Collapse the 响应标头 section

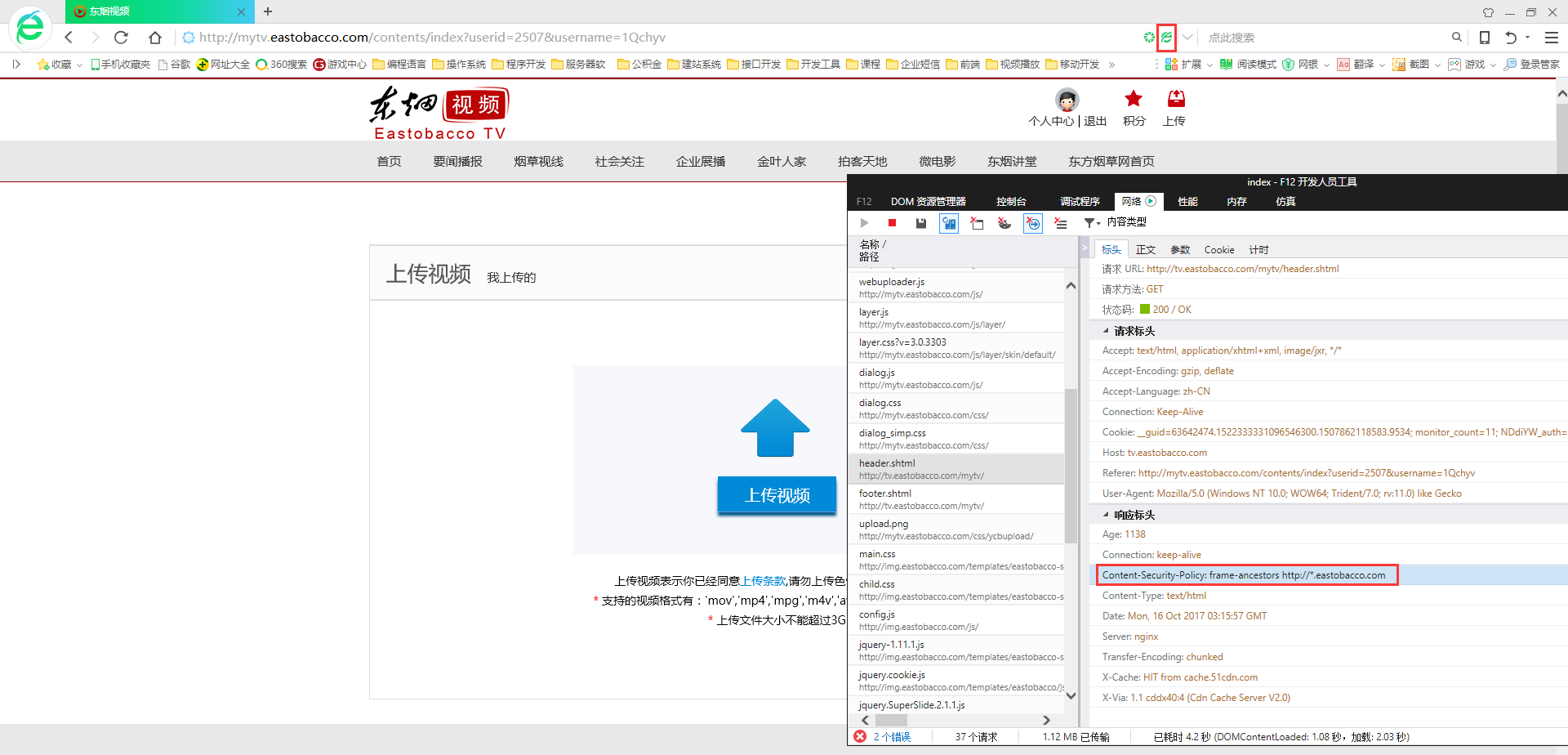[1107, 515]
